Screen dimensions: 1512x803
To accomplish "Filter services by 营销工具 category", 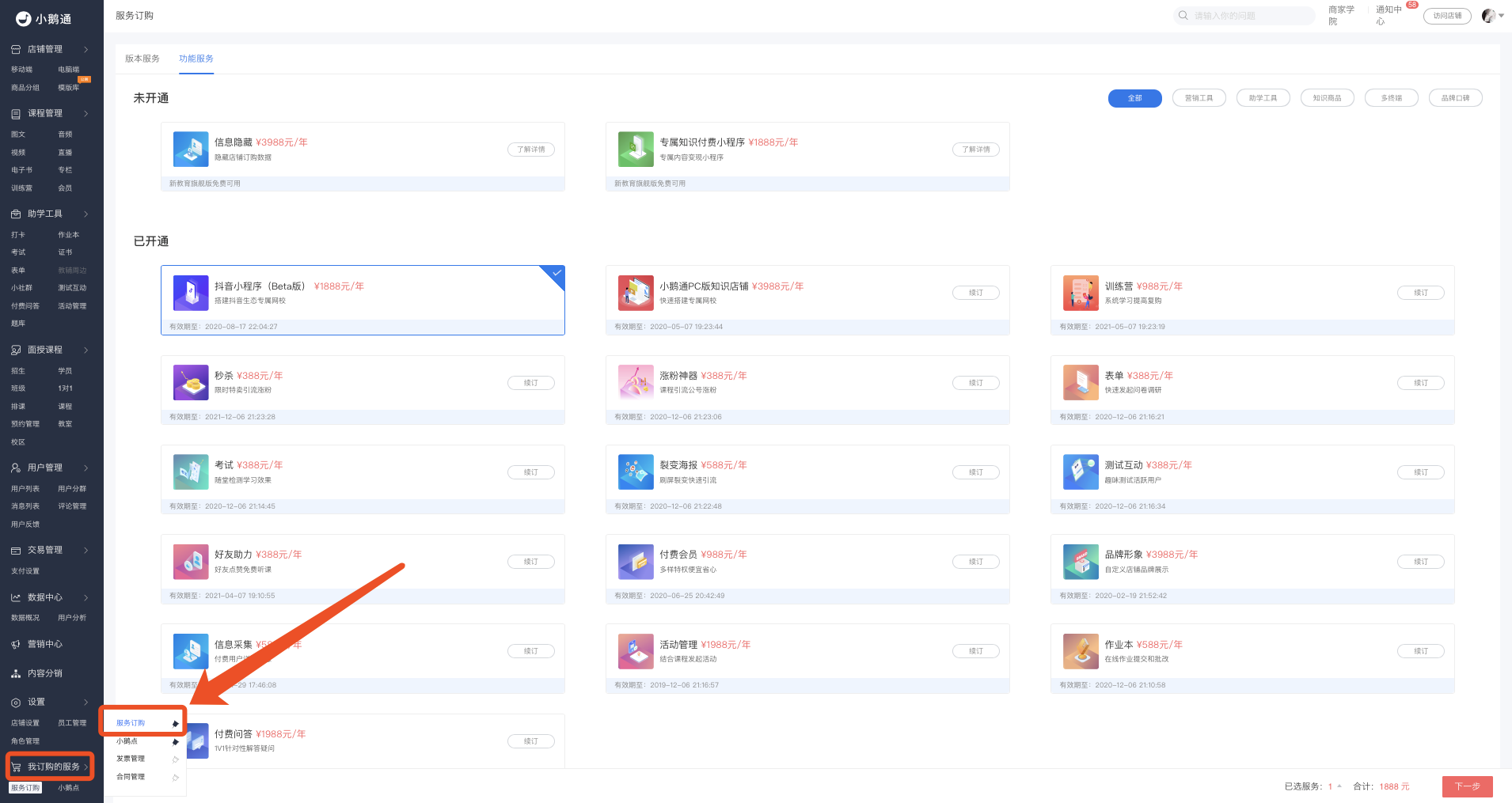I will tap(1199, 98).
